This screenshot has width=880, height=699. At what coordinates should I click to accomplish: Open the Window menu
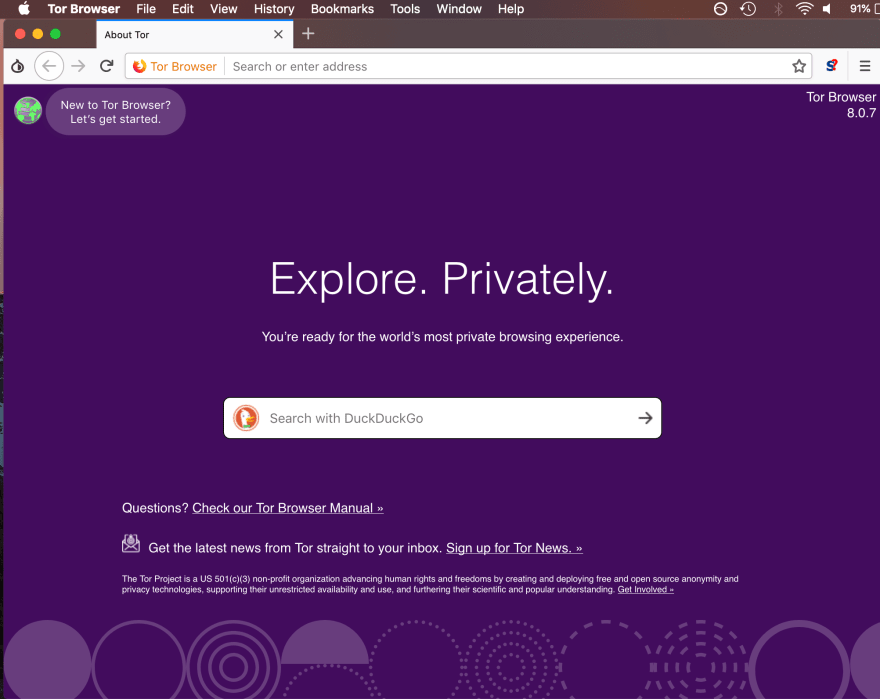coord(459,9)
